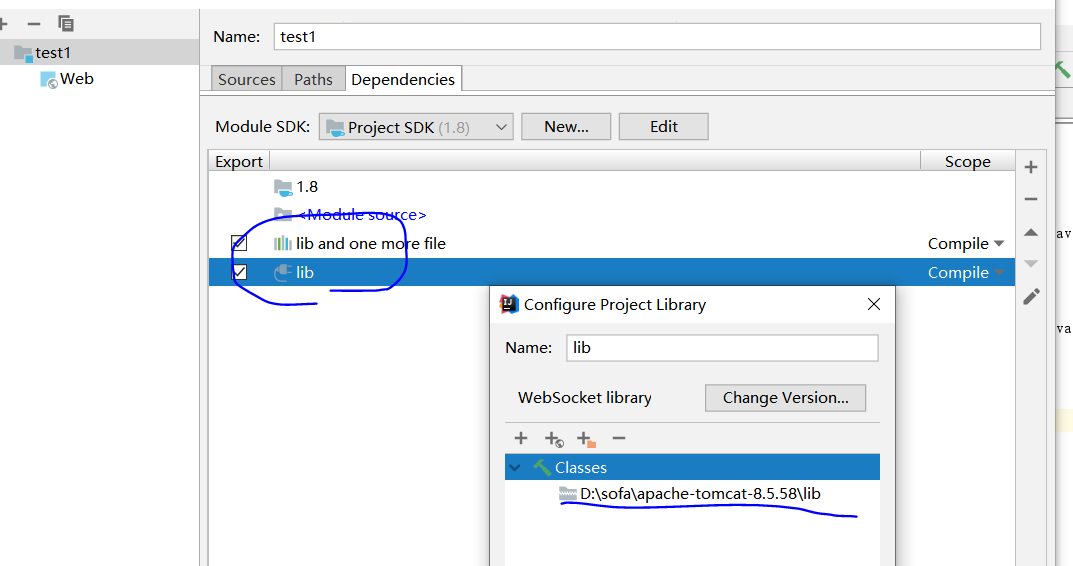Image resolution: width=1073 pixels, height=566 pixels.
Task: Remove module with minus icon in left panel
Action: (x=34, y=24)
